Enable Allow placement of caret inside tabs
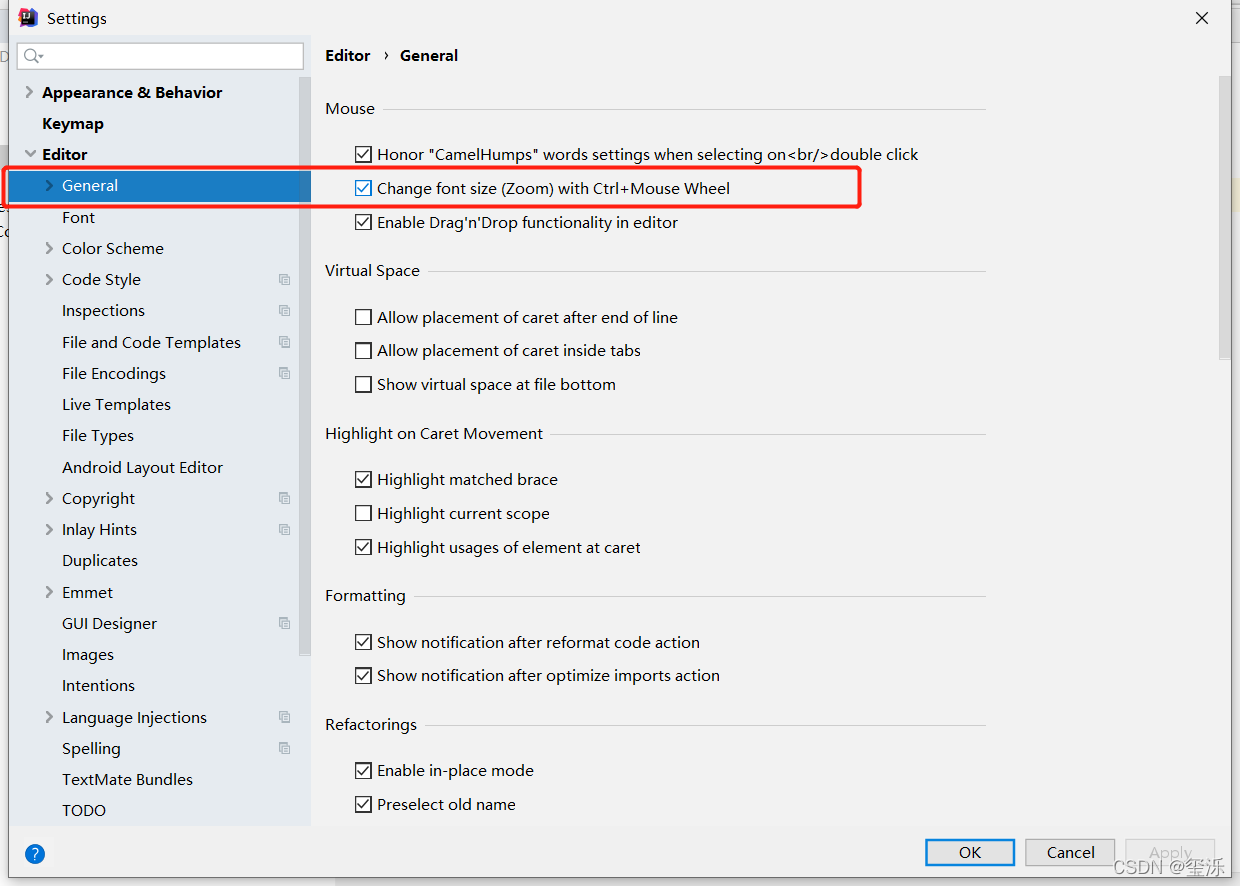This screenshot has height=886, width=1240. (x=363, y=350)
